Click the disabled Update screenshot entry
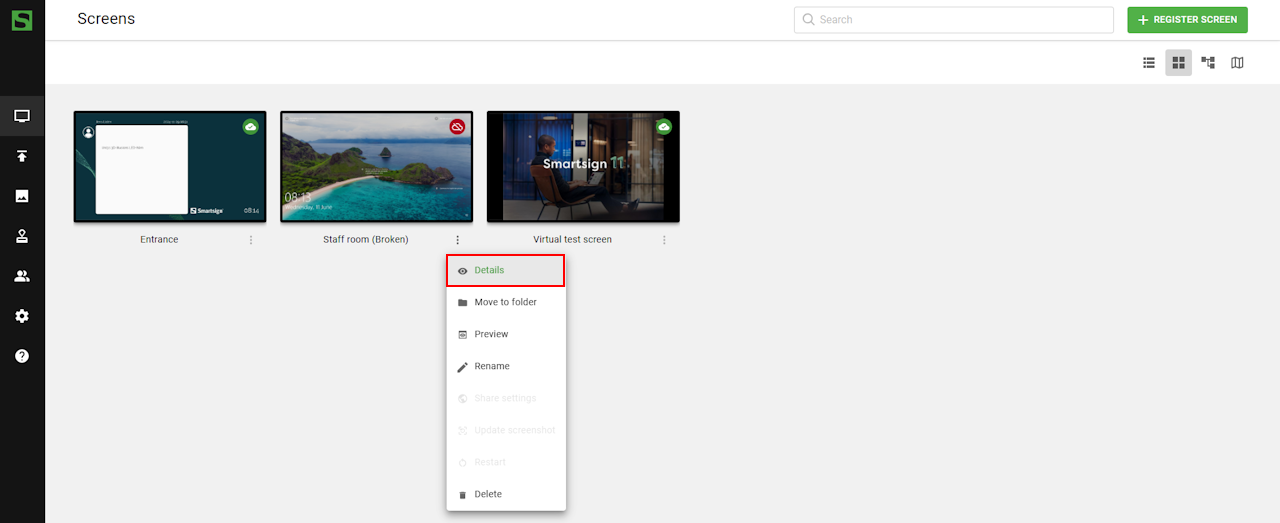 506,430
